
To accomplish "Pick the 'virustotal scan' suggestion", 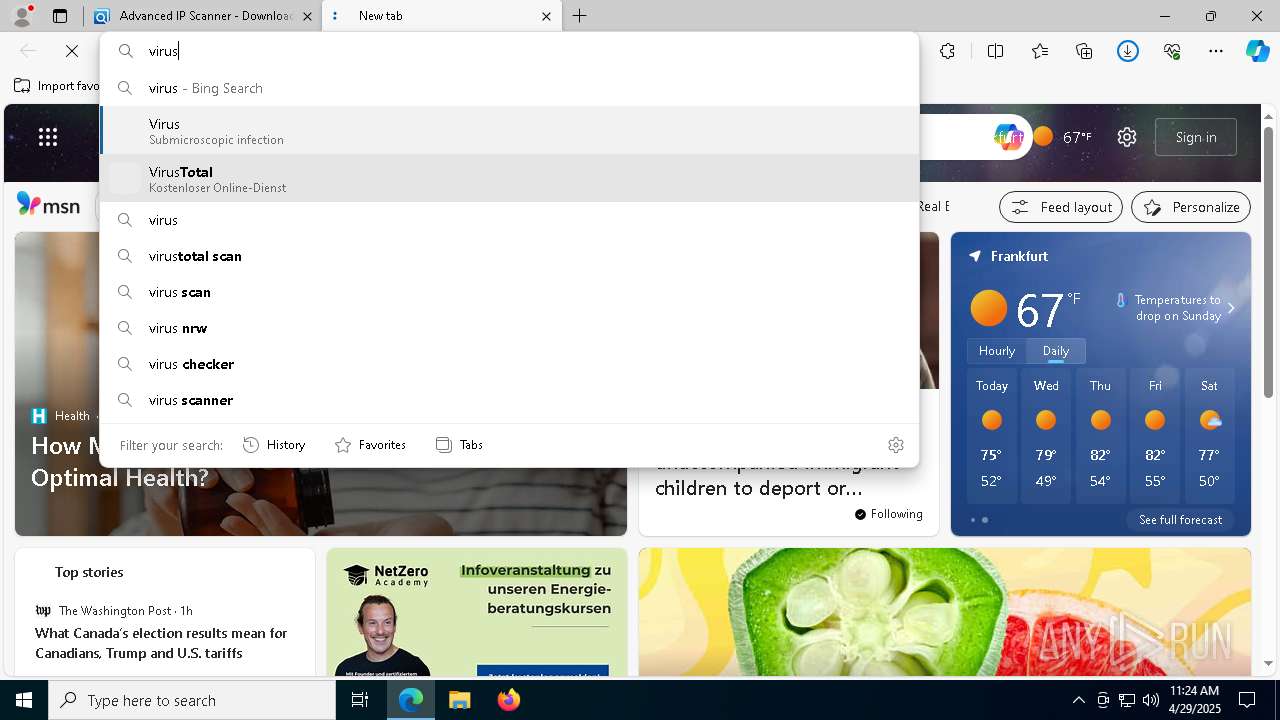I will pos(509,256).
